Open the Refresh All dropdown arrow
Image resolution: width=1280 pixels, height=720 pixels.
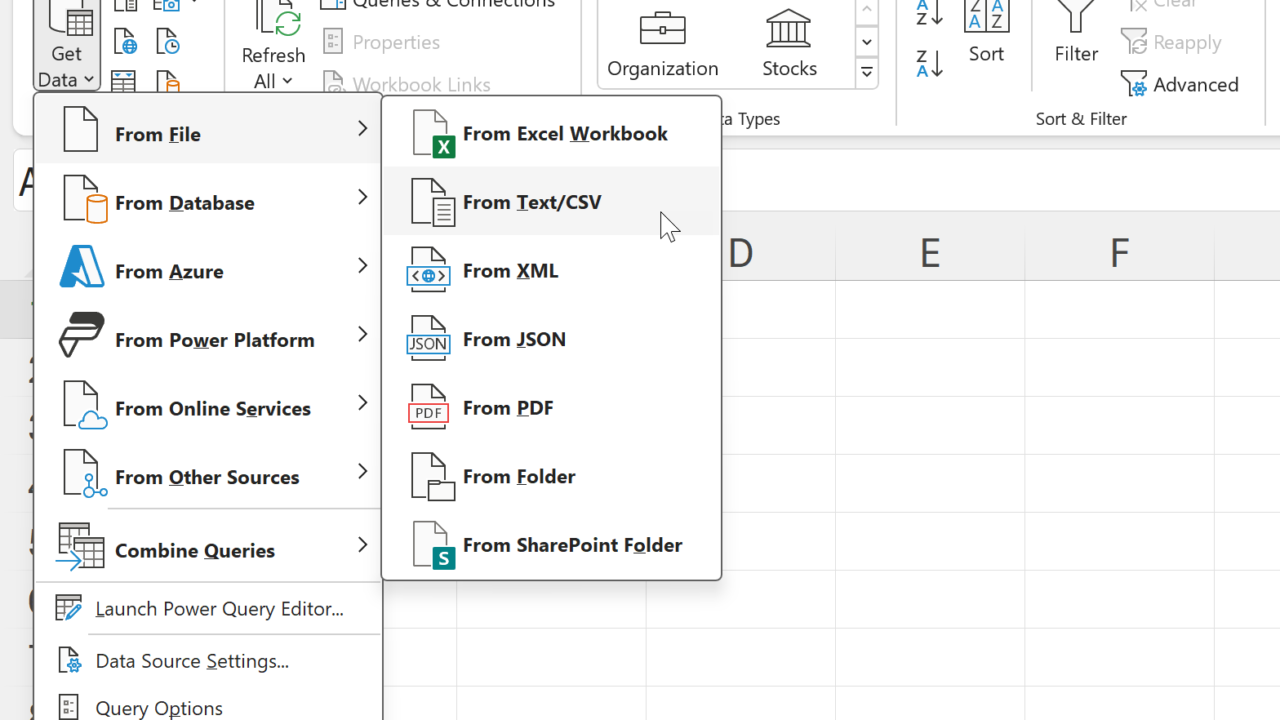click(x=288, y=81)
